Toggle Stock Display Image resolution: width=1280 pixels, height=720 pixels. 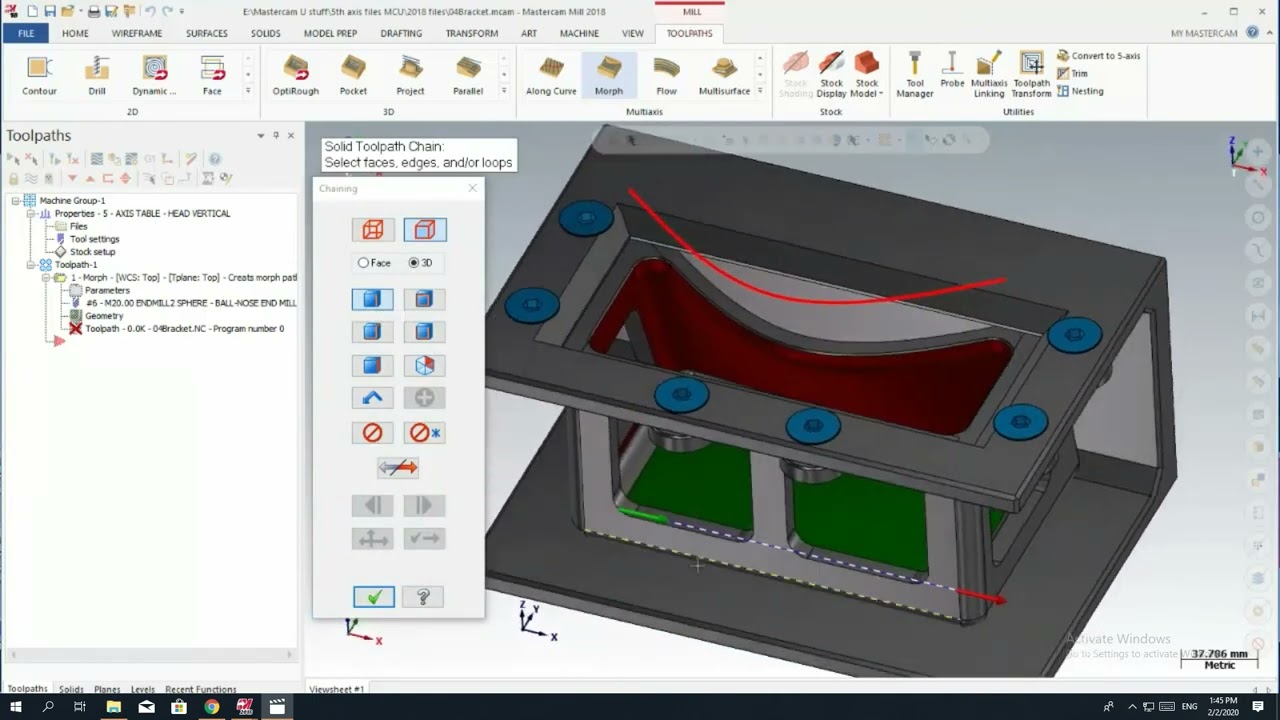(831, 75)
